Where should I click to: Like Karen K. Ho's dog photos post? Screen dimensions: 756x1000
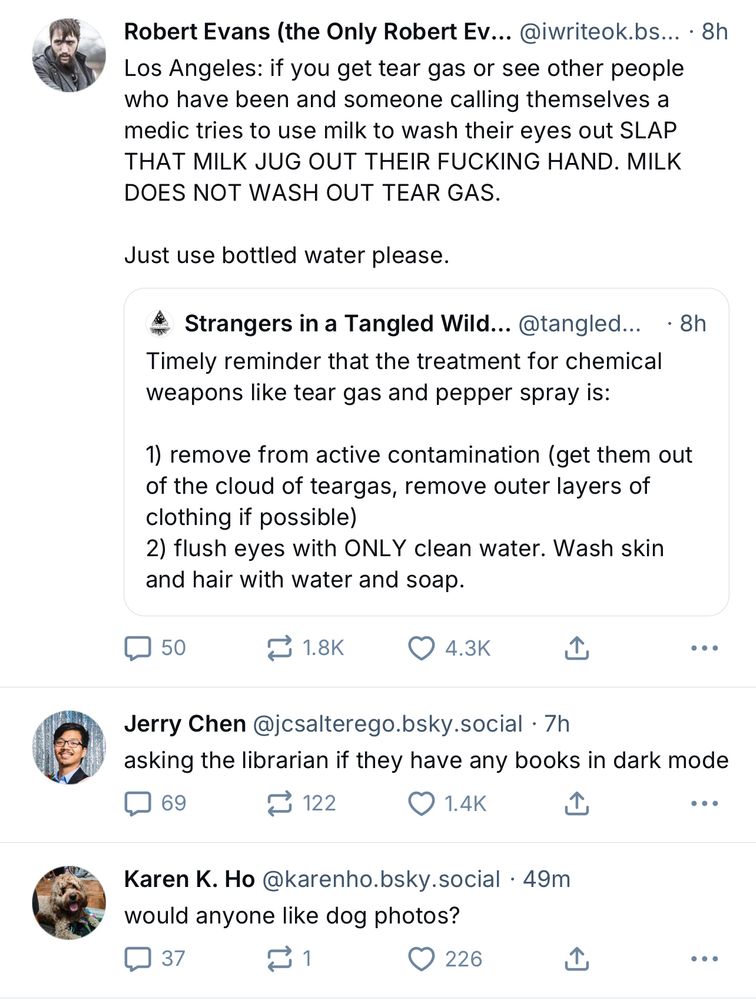click(422, 959)
